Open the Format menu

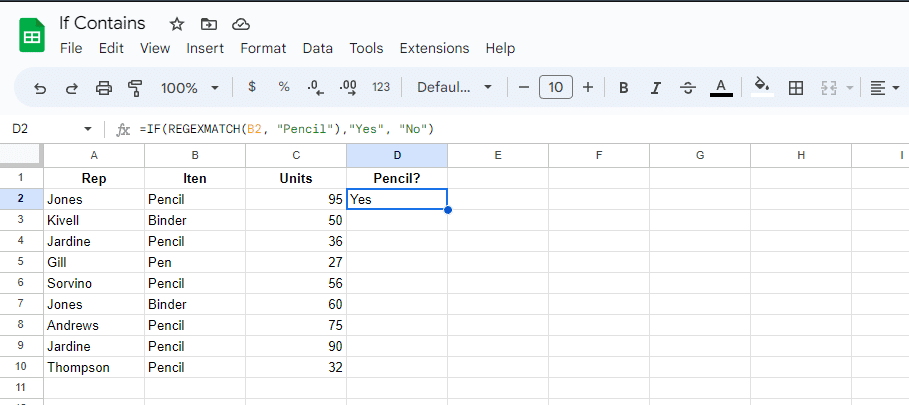point(263,48)
